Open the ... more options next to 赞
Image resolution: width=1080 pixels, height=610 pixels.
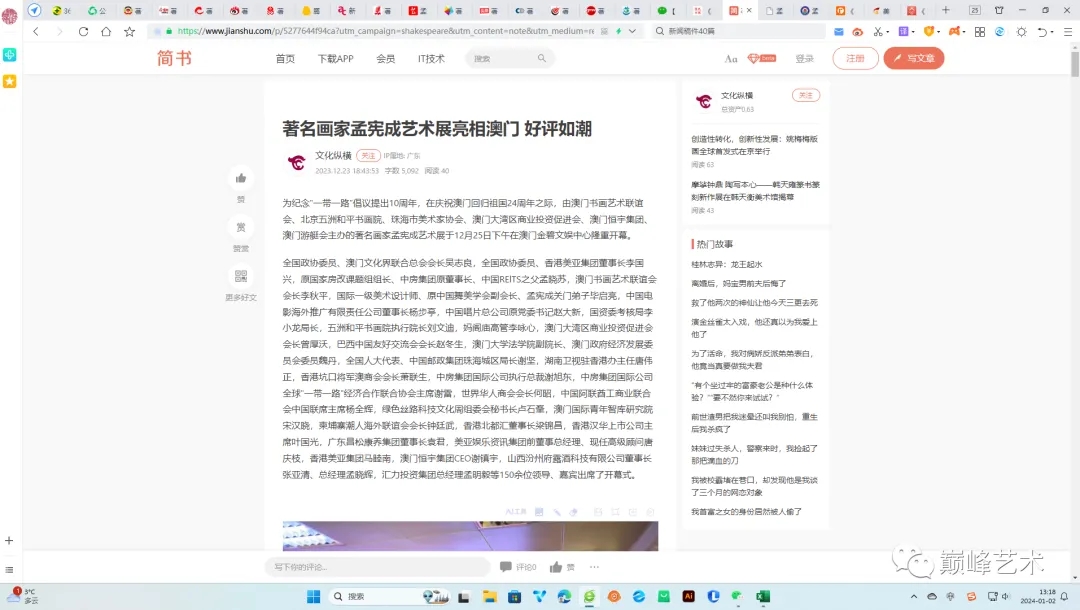595,567
